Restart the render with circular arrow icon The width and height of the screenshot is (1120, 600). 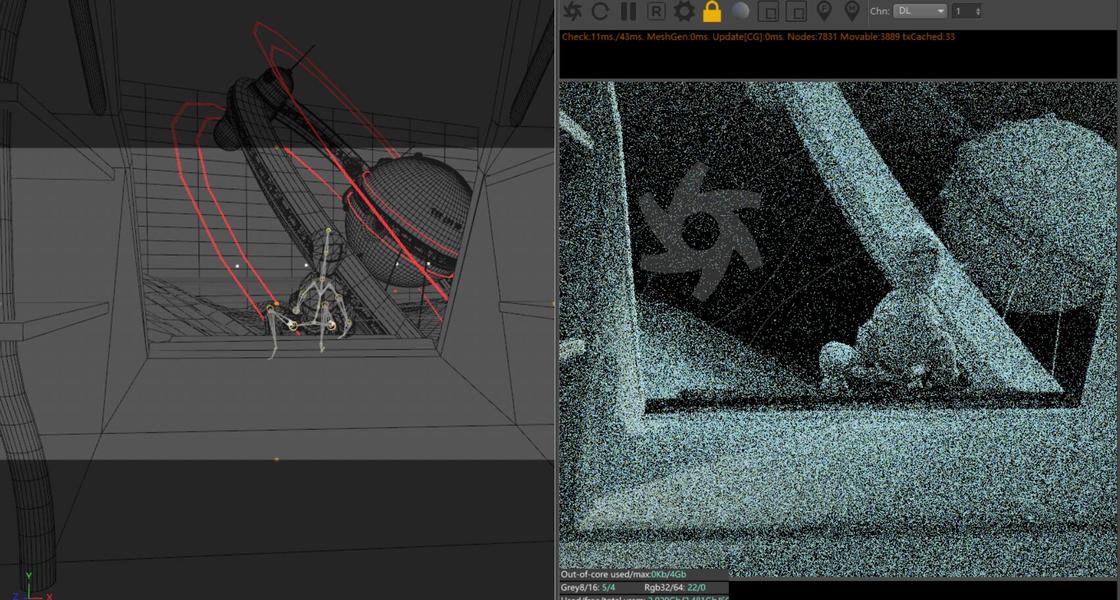[600, 11]
